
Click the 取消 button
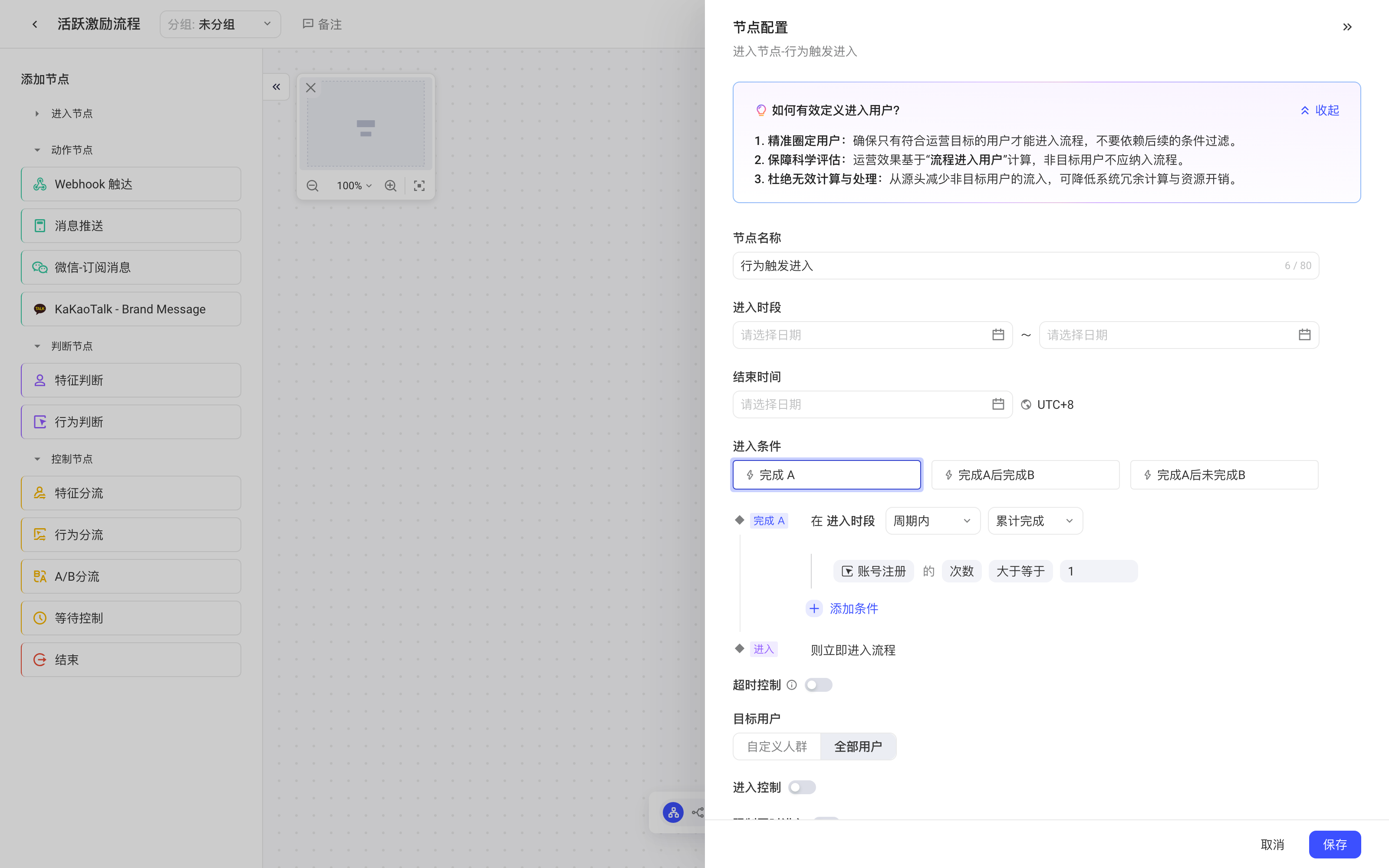tap(1272, 845)
